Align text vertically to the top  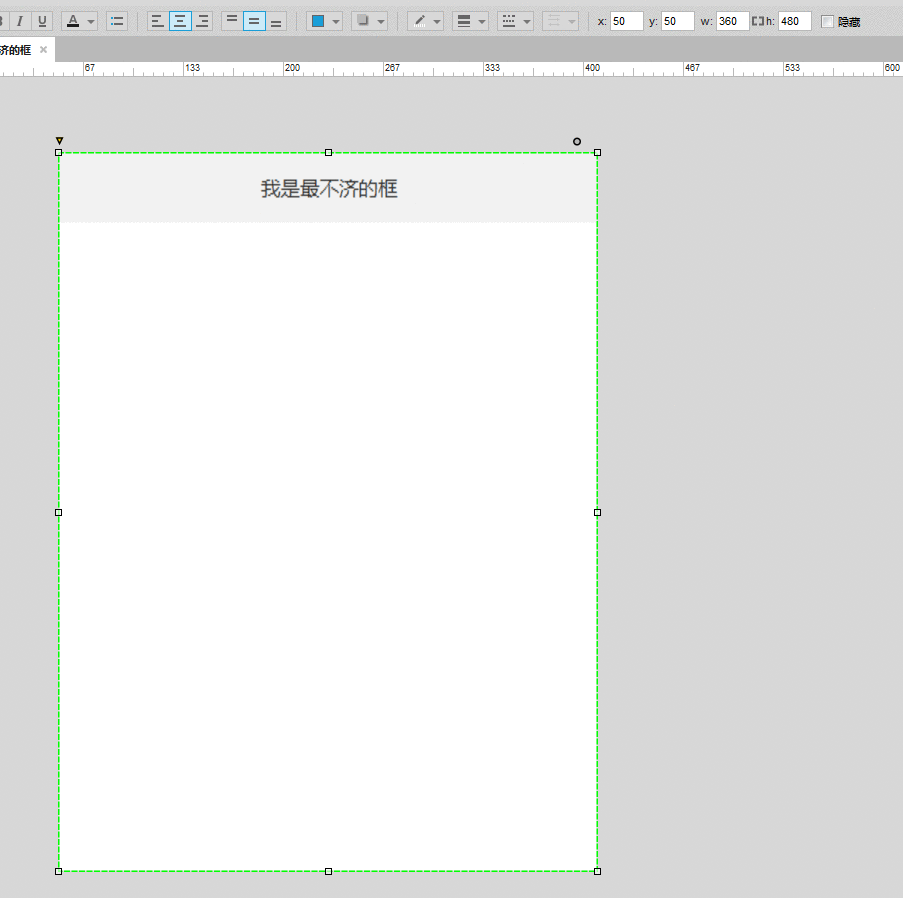232,21
